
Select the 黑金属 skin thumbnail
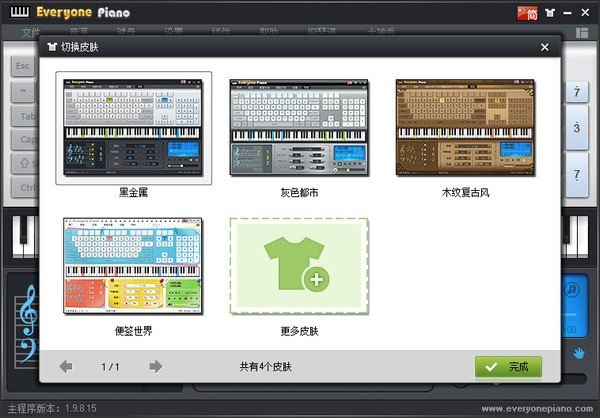[x=134, y=127]
